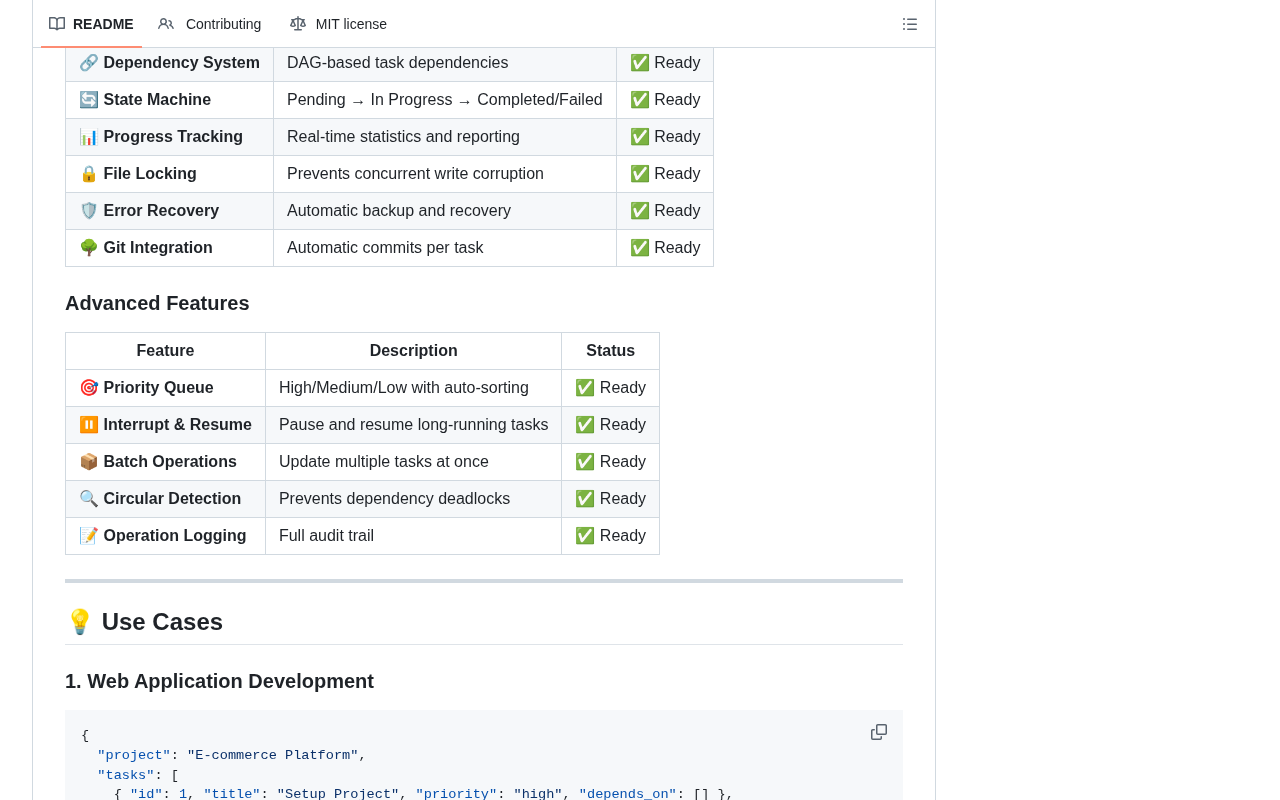
Task: Select the Interrupt & Resume feature name
Action: [x=177, y=425]
